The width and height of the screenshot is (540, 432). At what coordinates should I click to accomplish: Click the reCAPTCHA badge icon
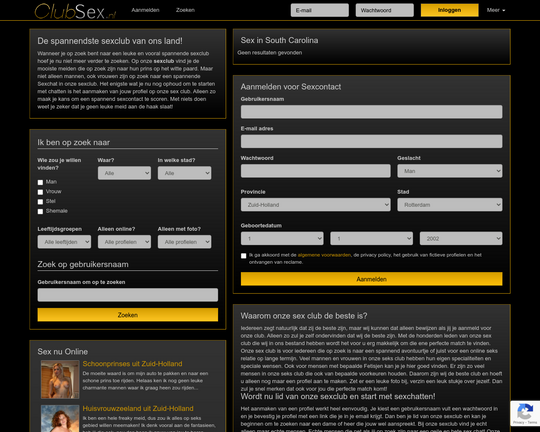click(525, 413)
